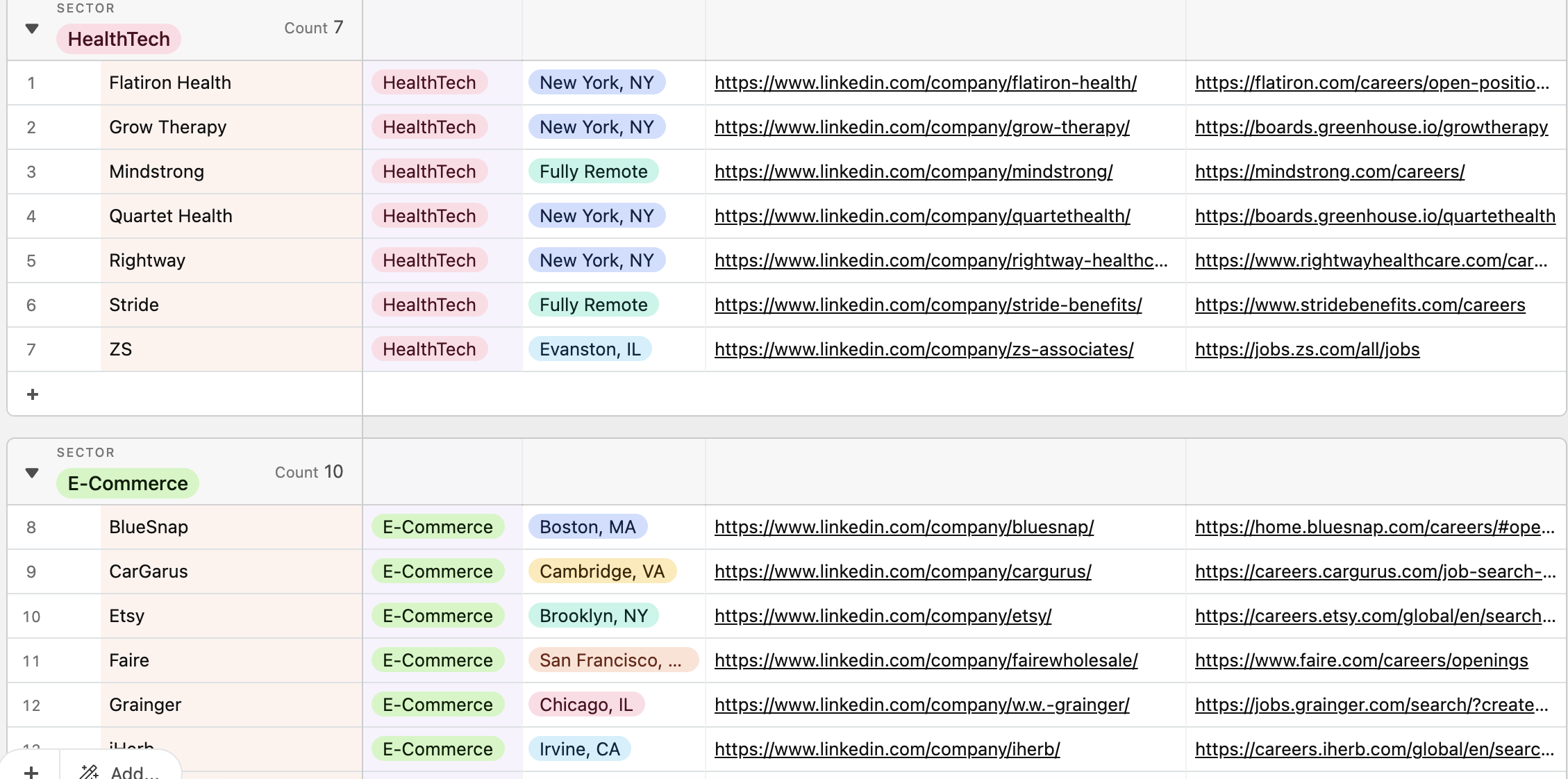Click the Add... wand button
Screen dimensions: 1568x779
click(x=120, y=772)
